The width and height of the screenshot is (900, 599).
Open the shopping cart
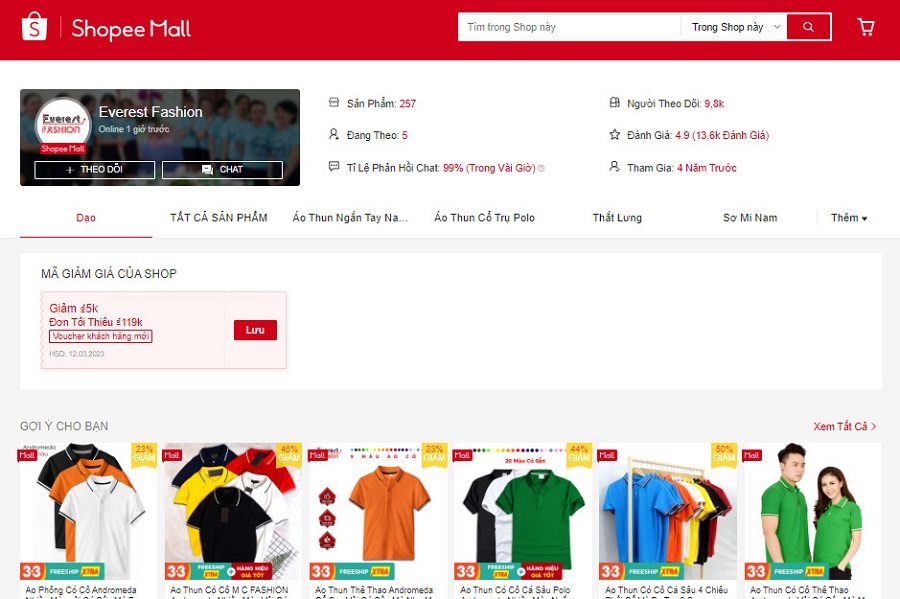pyautogui.click(x=866, y=27)
